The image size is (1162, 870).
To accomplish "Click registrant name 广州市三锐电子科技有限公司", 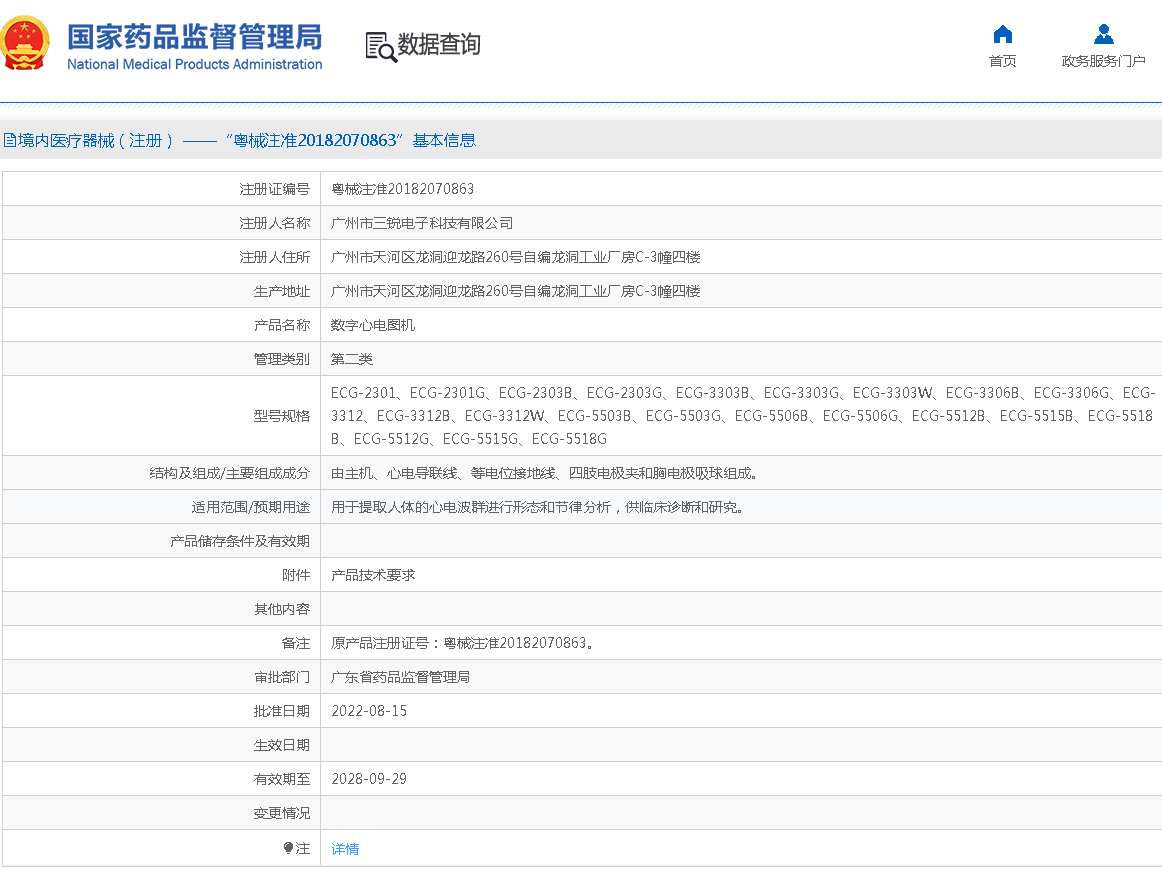I will coord(422,223).
